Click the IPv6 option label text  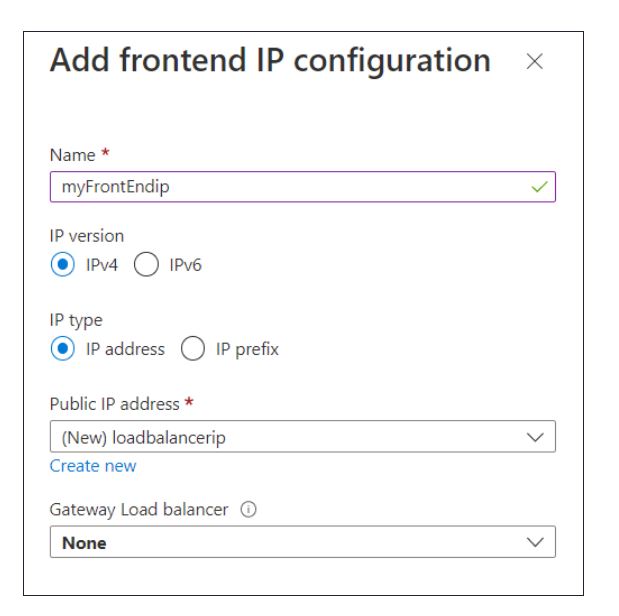tap(186, 265)
